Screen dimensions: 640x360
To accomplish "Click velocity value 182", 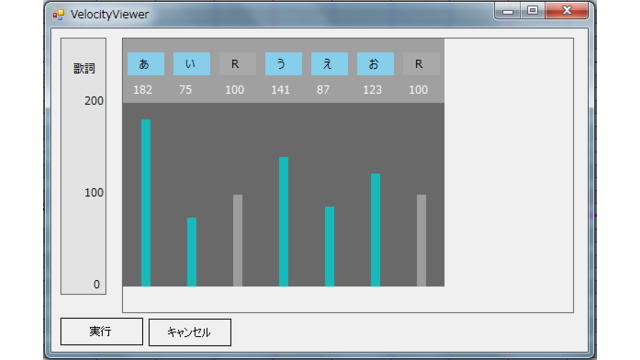I will (143, 90).
